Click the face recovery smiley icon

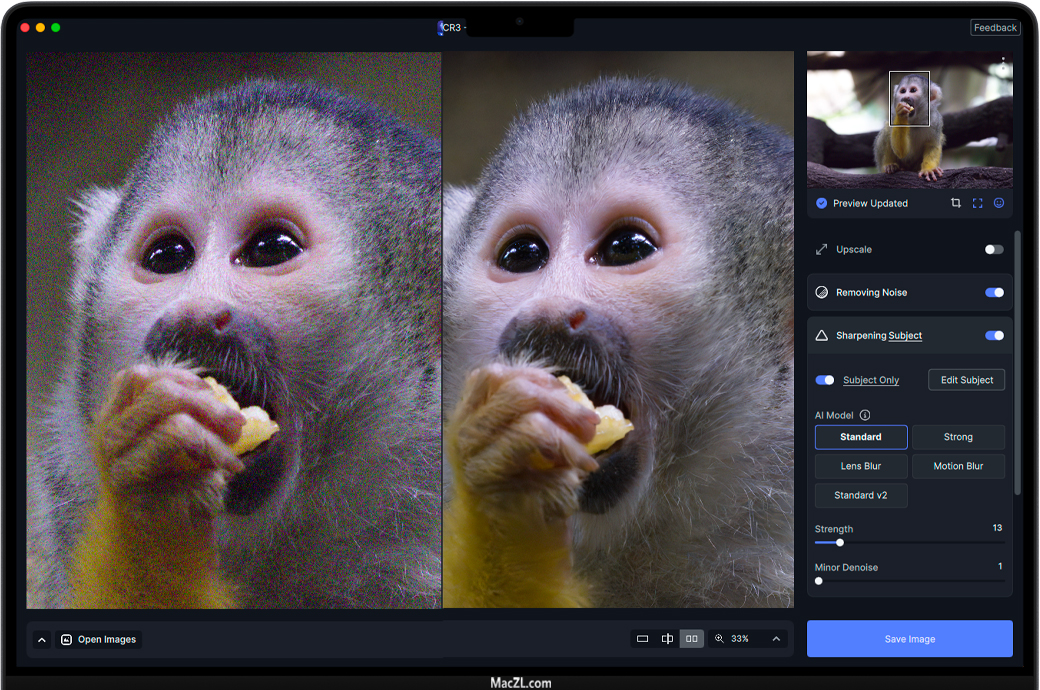998,203
